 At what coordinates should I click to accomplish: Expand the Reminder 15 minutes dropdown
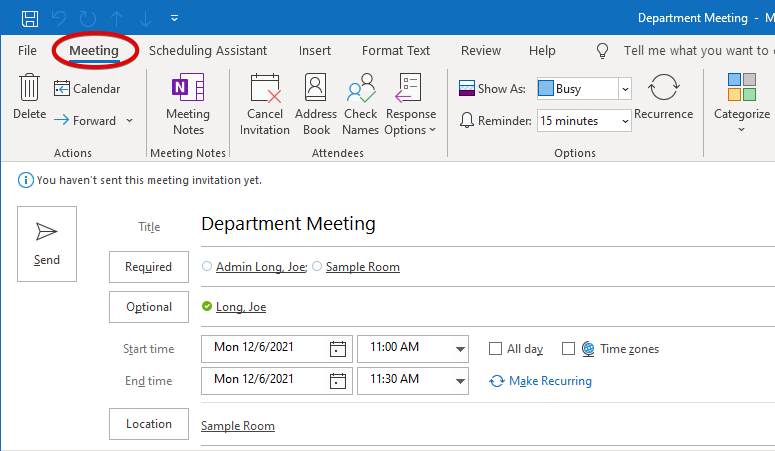click(625, 121)
